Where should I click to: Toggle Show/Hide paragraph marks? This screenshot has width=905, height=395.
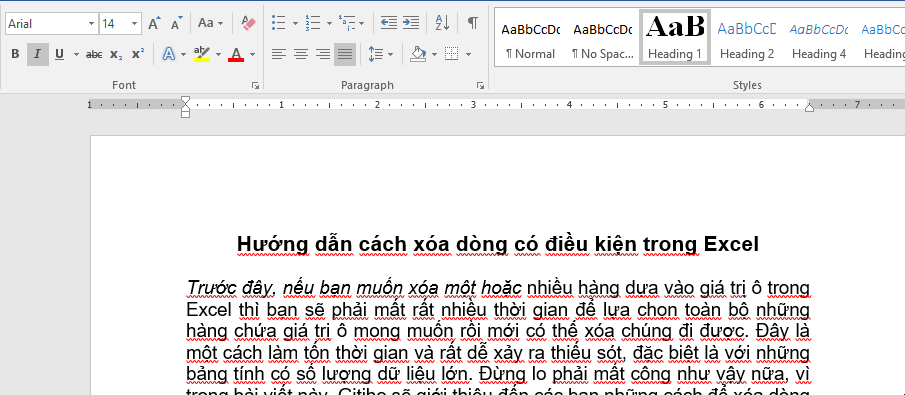click(x=473, y=24)
